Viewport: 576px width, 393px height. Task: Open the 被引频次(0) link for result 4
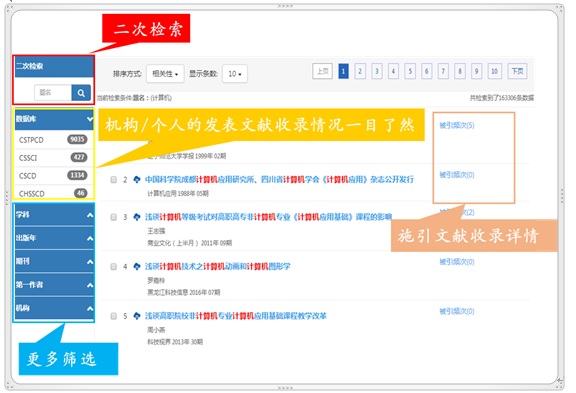457,262
